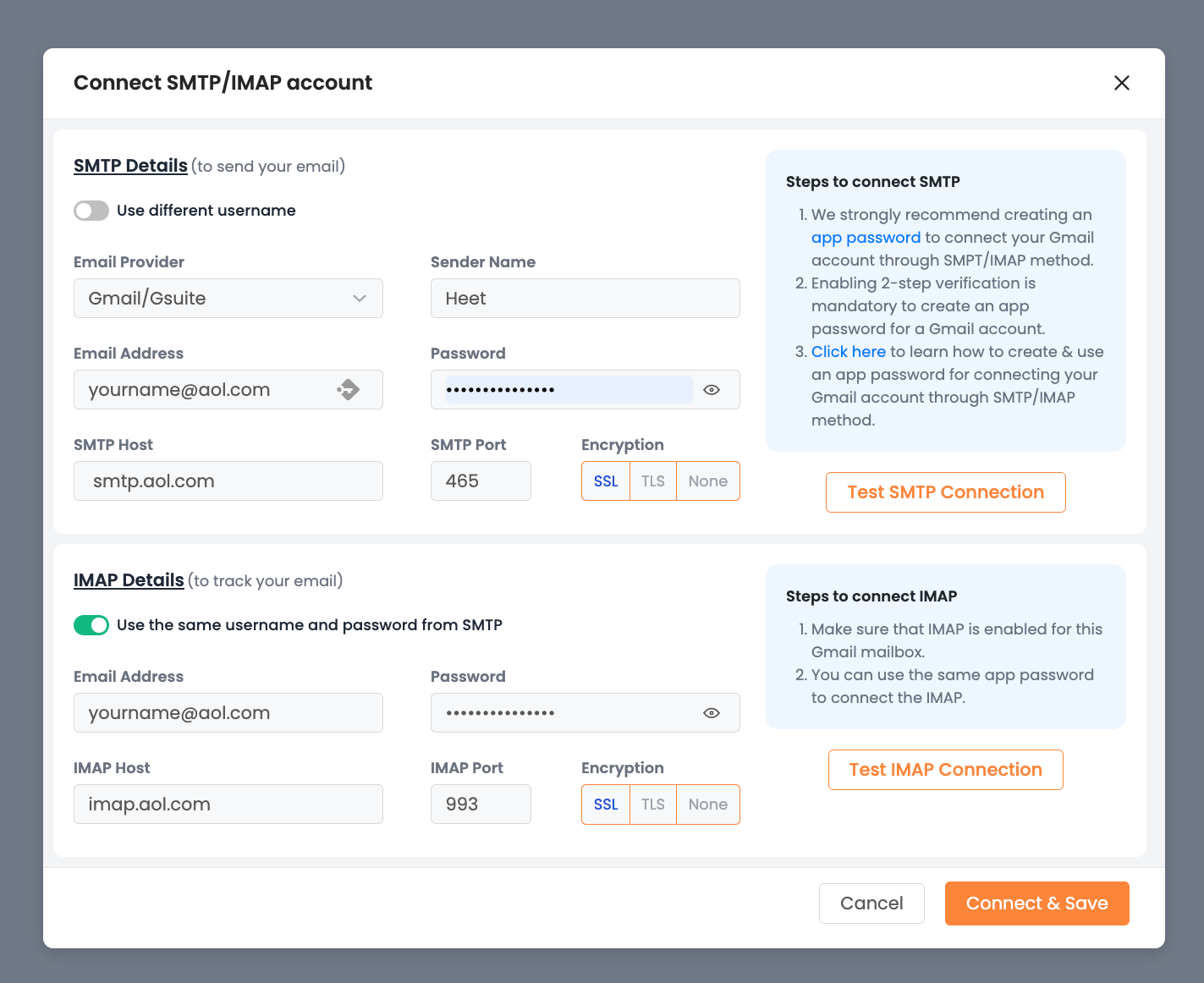Viewport: 1204px width, 983px height.
Task: Click the autofill icon in SMTP email field
Action: [x=349, y=390]
